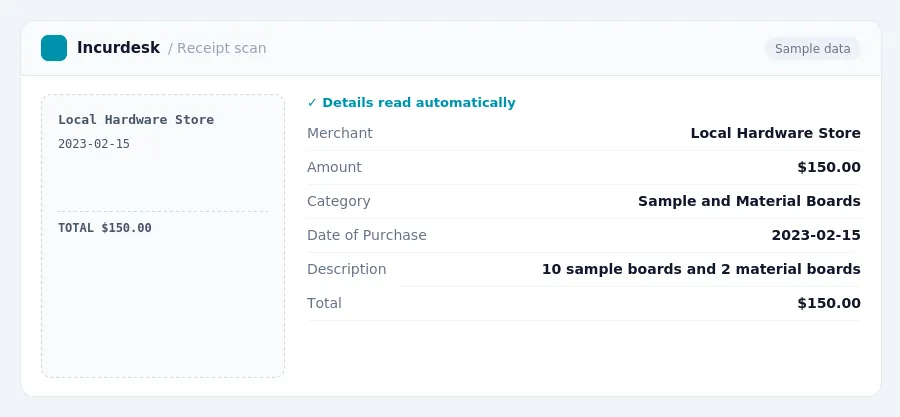Click the Description field label
Viewport: 900px width, 417px height.
tap(347, 269)
